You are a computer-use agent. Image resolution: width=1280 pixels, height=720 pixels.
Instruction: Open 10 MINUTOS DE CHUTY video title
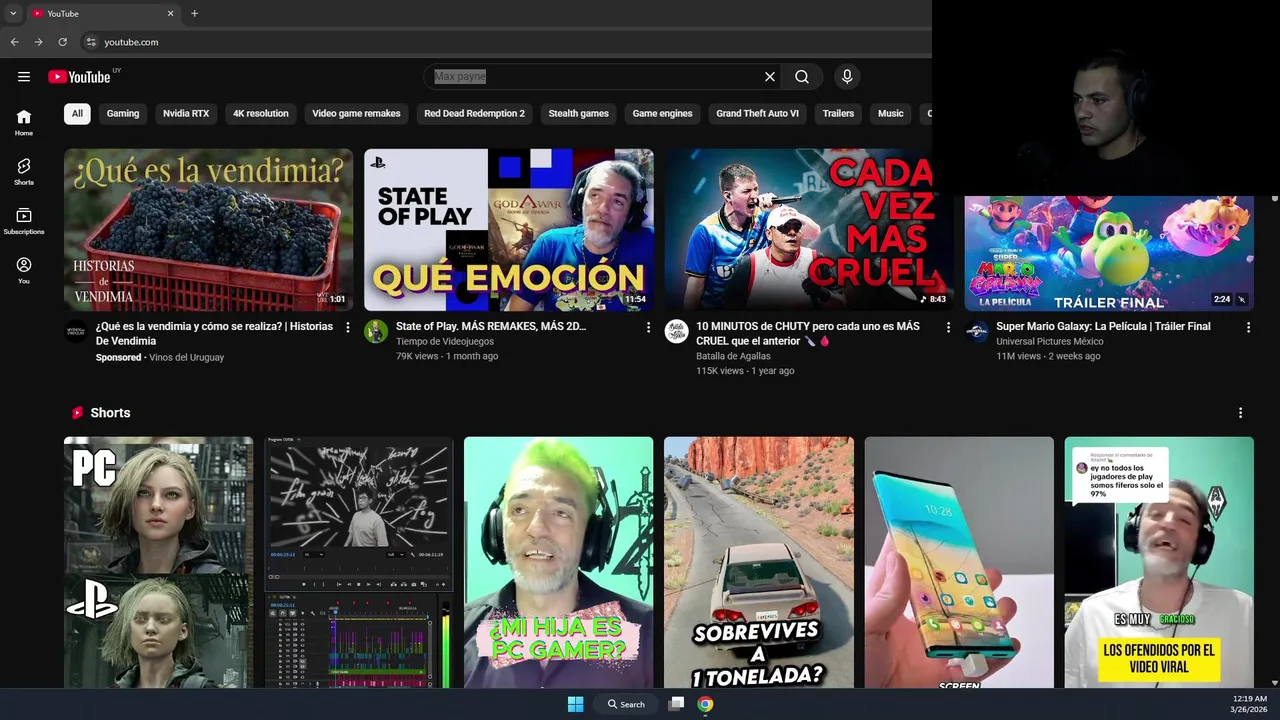pos(808,334)
